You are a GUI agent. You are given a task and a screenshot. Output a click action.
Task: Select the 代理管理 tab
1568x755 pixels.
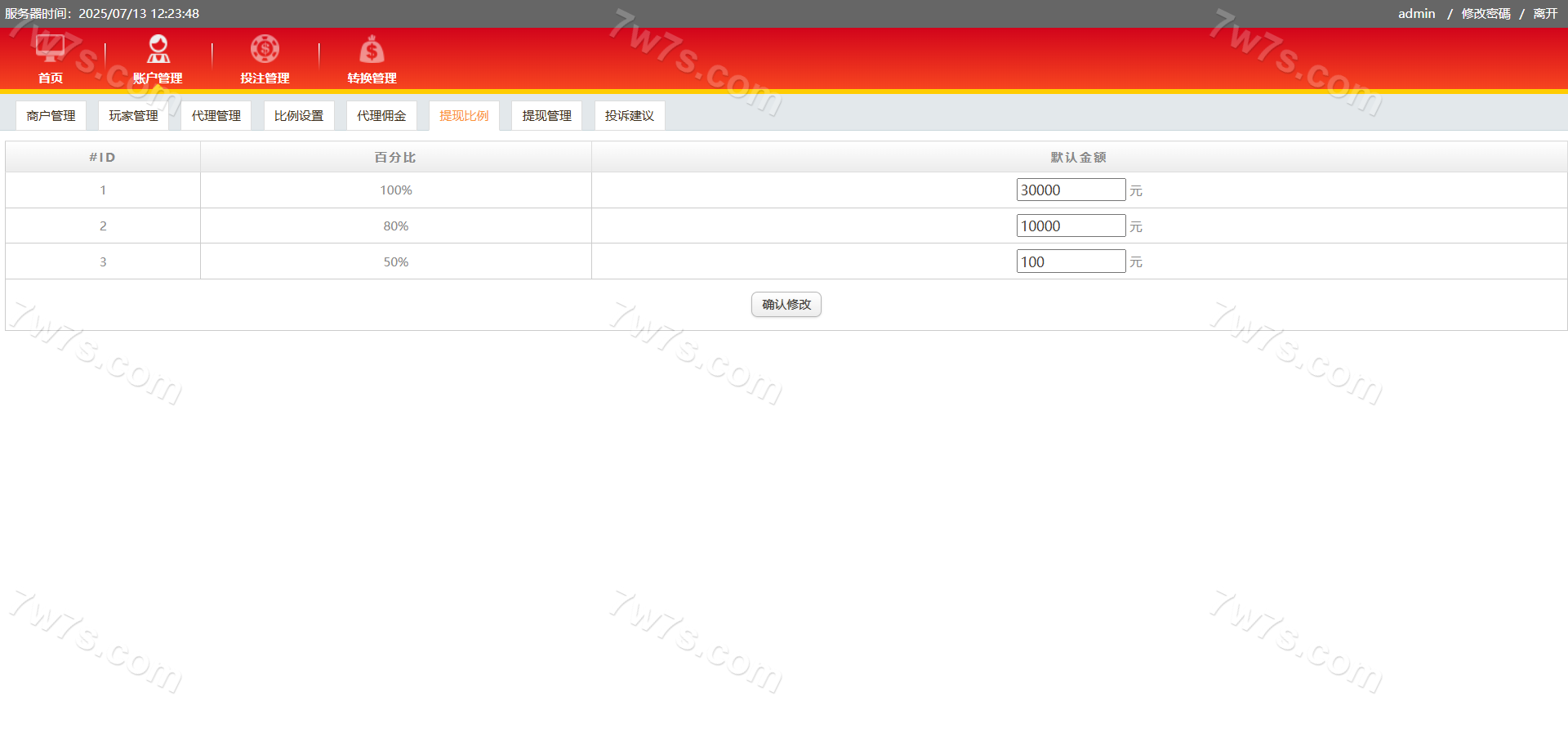click(216, 116)
